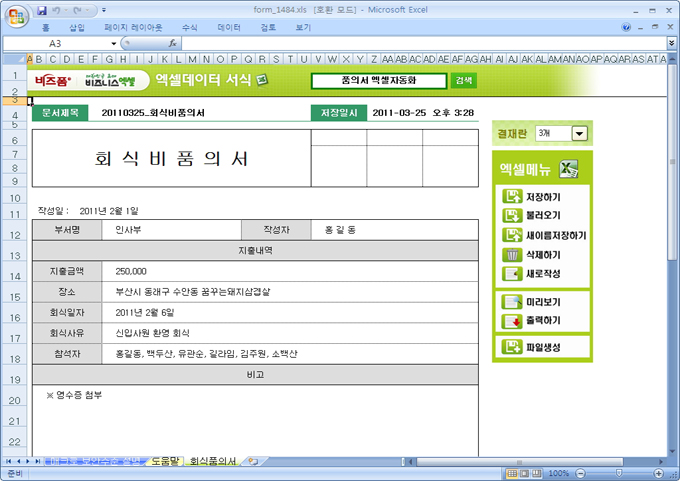
Task: Switch to Normal view icon
Action: tap(512, 473)
